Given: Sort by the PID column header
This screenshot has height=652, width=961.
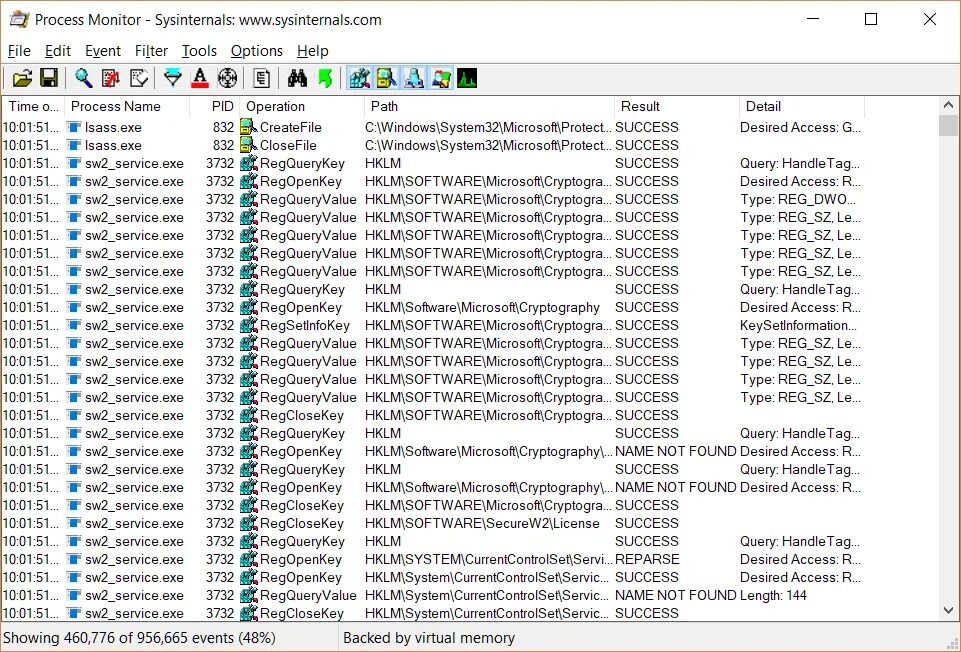Looking at the screenshot, I should pyautogui.click(x=215, y=106).
